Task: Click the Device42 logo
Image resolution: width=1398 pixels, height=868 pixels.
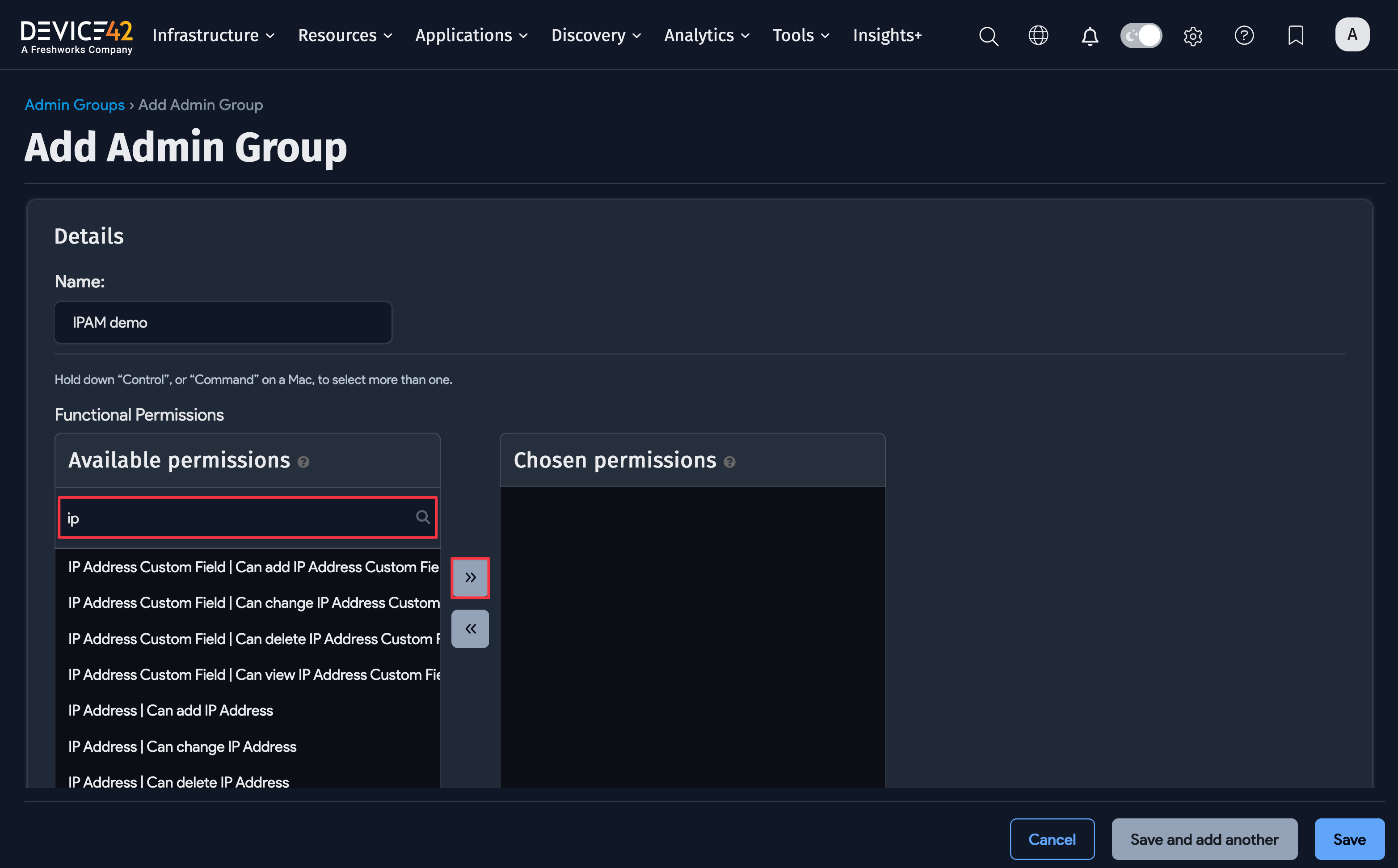Action: [76, 34]
